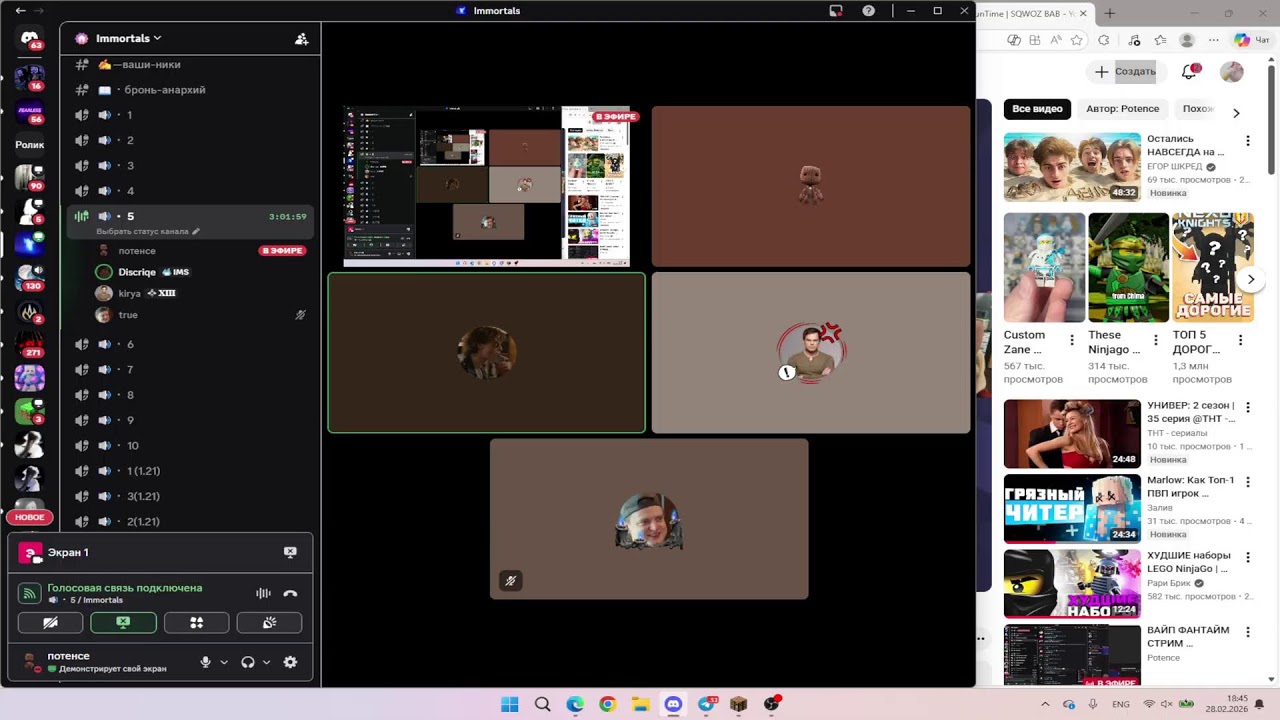Open Edge settings and more menu
Image resolution: width=1280 pixels, height=720 pixels.
pos(1213,40)
